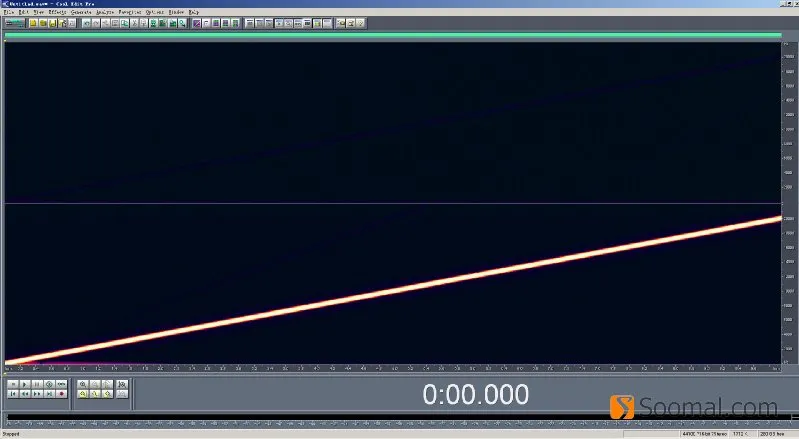Start playback with the Play button
This screenshot has height=439, width=799.
click(25, 385)
